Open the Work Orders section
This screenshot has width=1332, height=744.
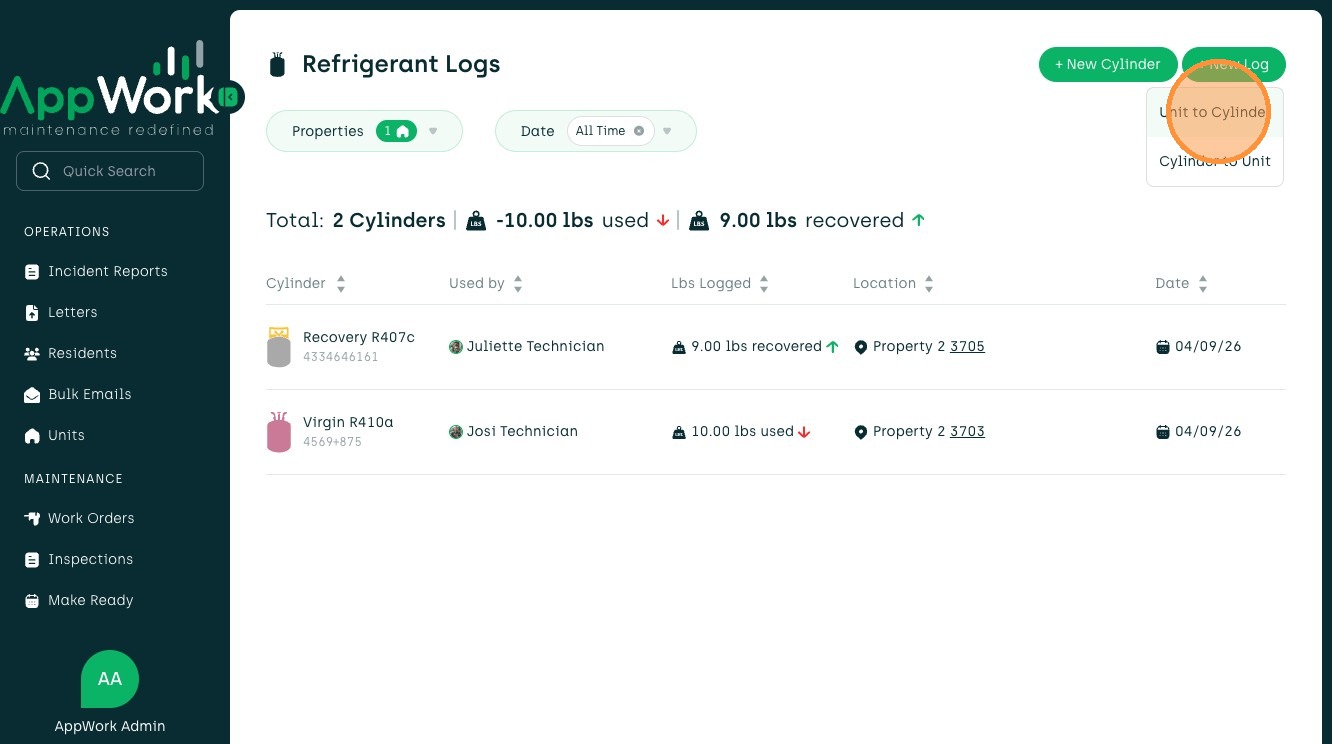[90, 519]
